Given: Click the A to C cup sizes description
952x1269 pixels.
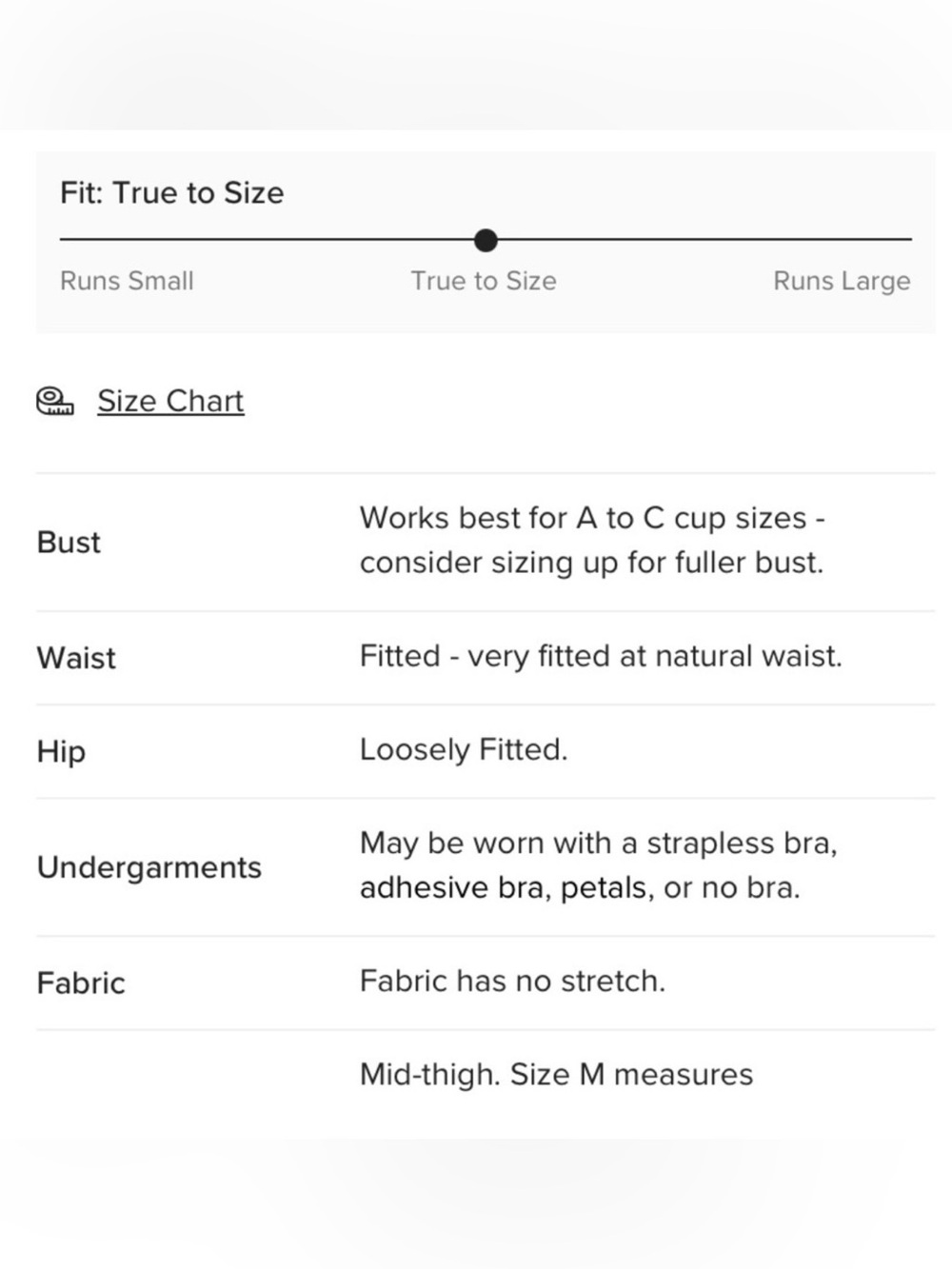Looking at the screenshot, I should 592,540.
